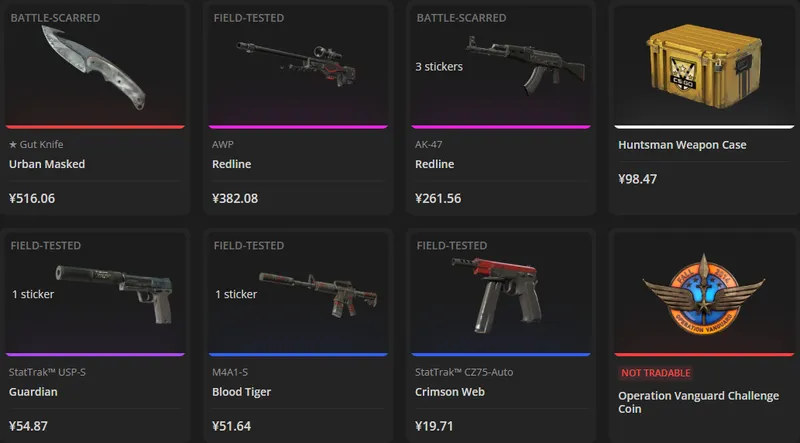Click the Operation Vanguard Challenge Coin badge
Image resolution: width=800 pixels, height=443 pixels.
tap(704, 294)
